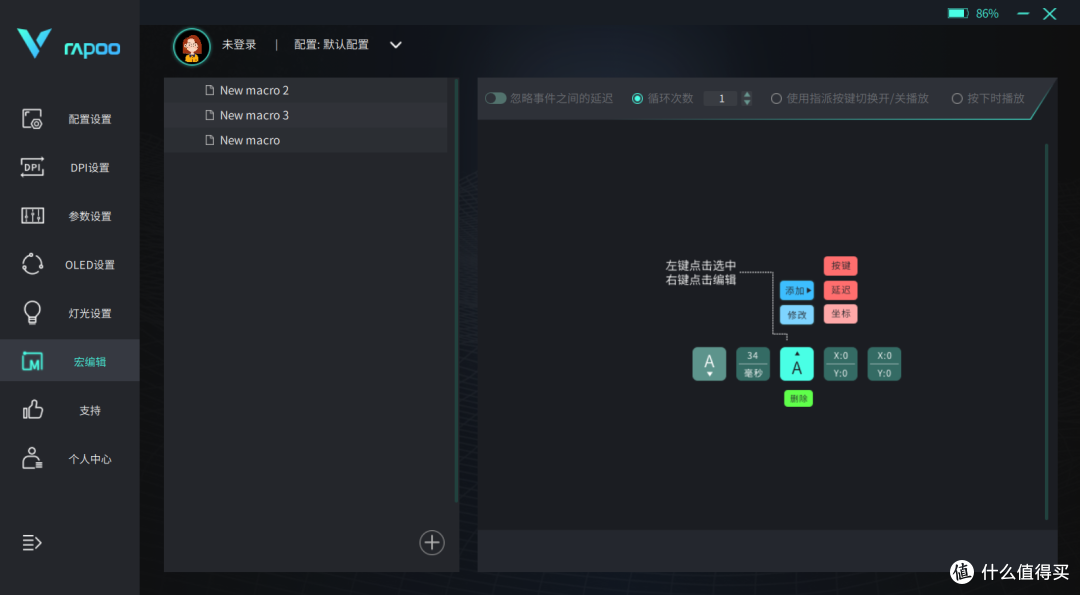1080x595 pixels.
Task: Increase loop count with up arrow
Action: [747, 94]
